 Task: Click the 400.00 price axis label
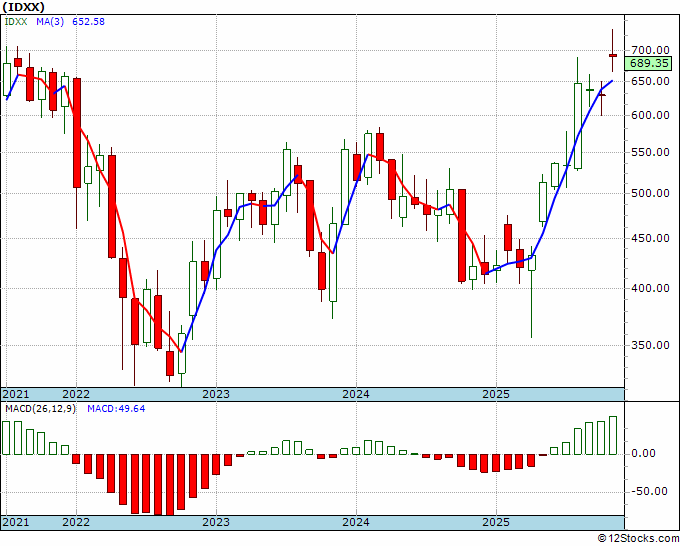click(651, 288)
